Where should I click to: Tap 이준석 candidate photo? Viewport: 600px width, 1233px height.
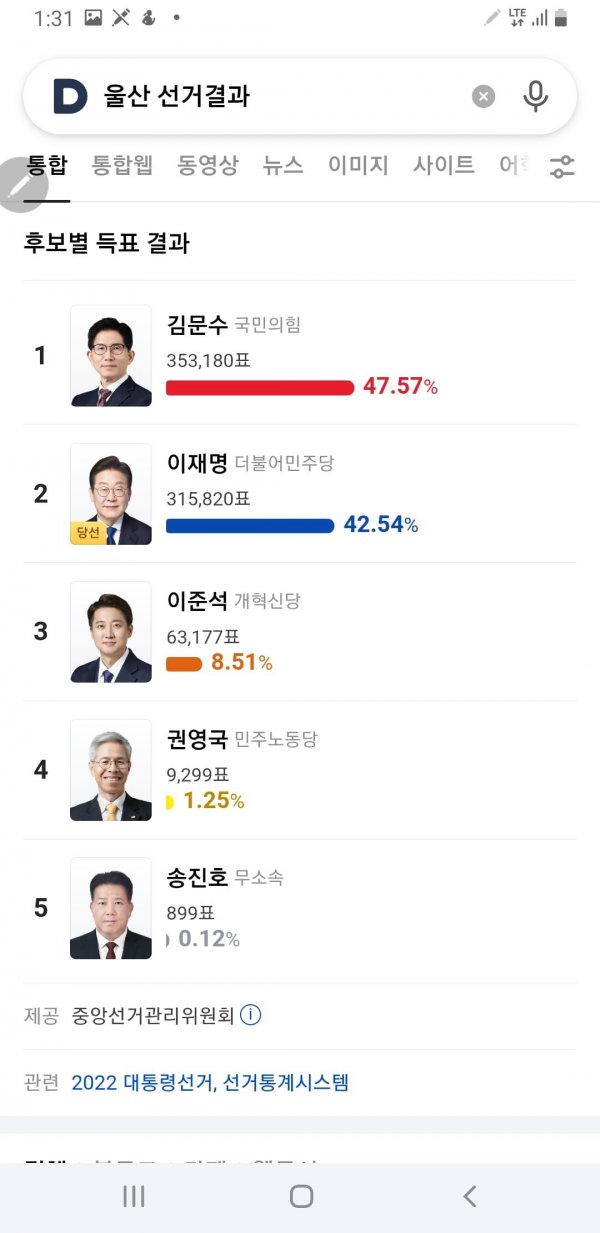tap(111, 632)
